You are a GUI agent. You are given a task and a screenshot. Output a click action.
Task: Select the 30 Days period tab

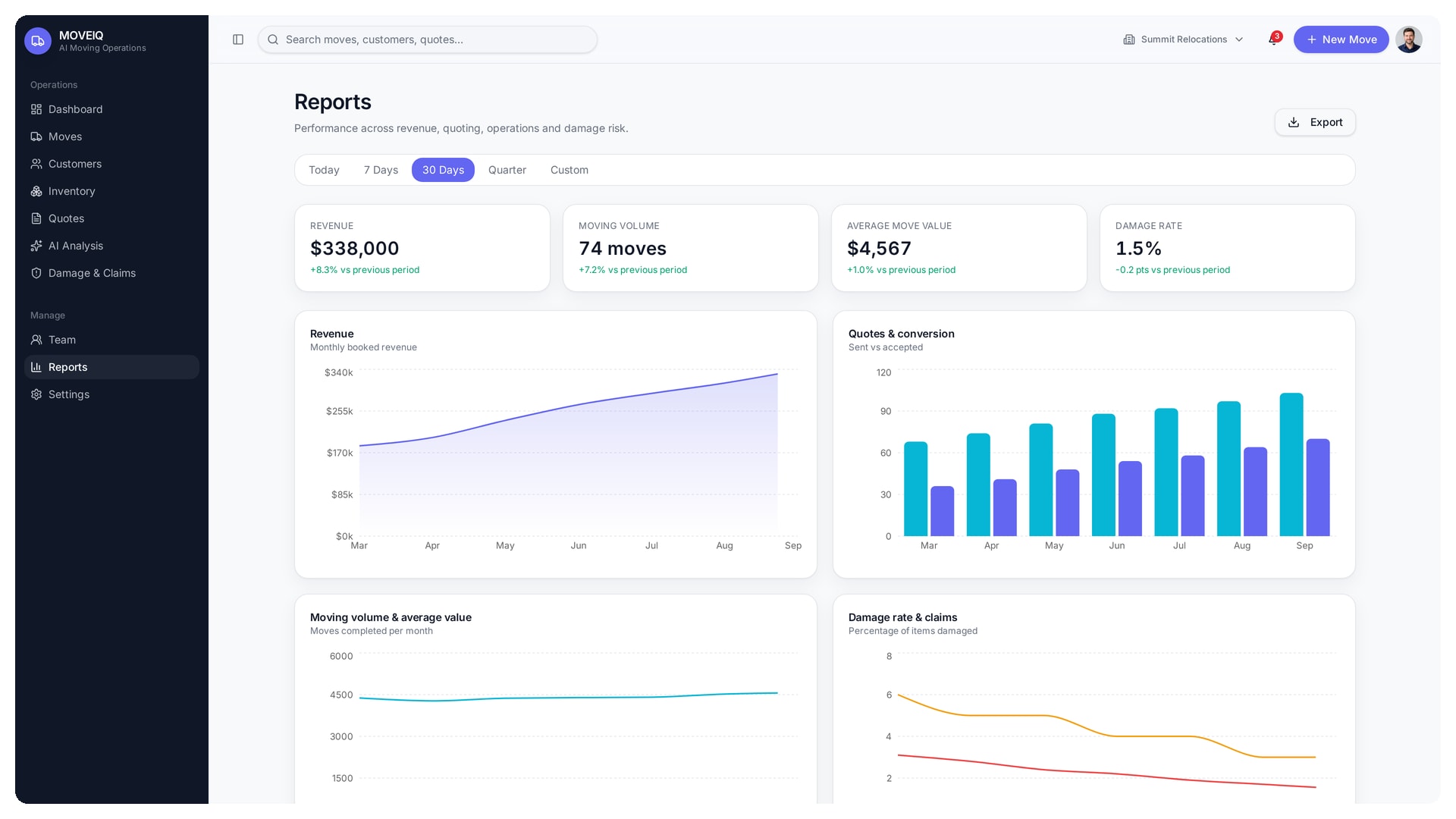(x=443, y=170)
